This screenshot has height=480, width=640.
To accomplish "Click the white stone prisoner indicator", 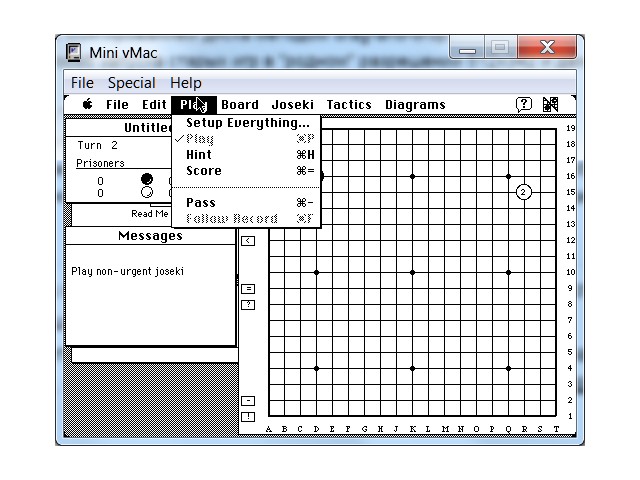I will [x=147, y=192].
